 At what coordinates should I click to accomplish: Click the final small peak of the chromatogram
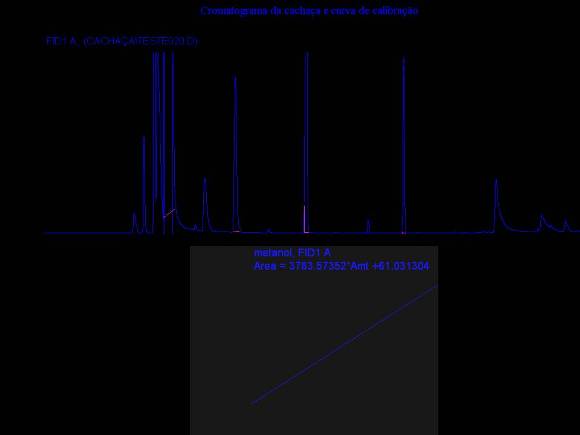pos(566,225)
